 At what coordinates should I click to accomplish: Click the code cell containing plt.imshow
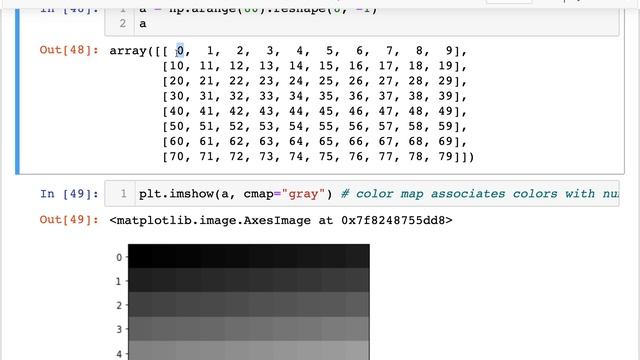(362, 193)
